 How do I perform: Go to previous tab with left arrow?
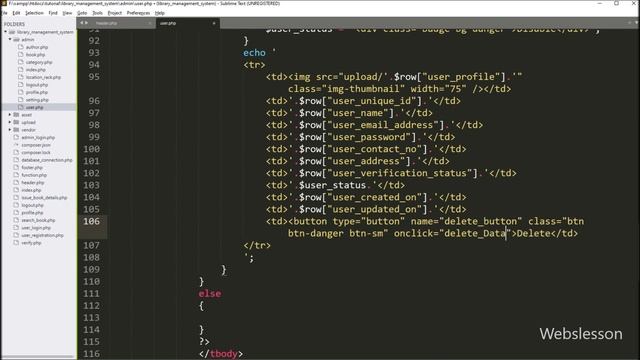[82, 23]
